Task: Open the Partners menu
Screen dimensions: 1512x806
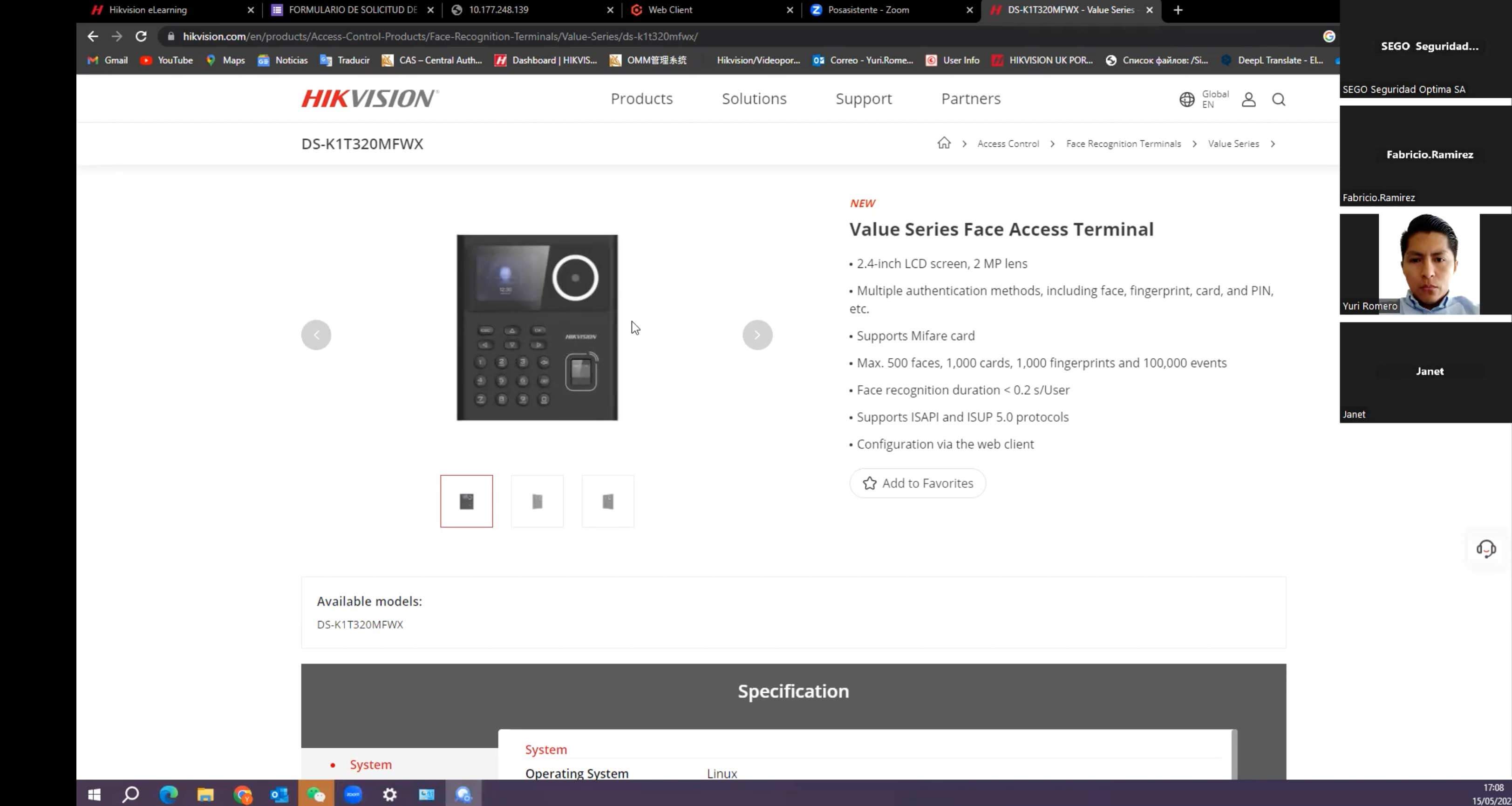Action: (x=971, y=99)
